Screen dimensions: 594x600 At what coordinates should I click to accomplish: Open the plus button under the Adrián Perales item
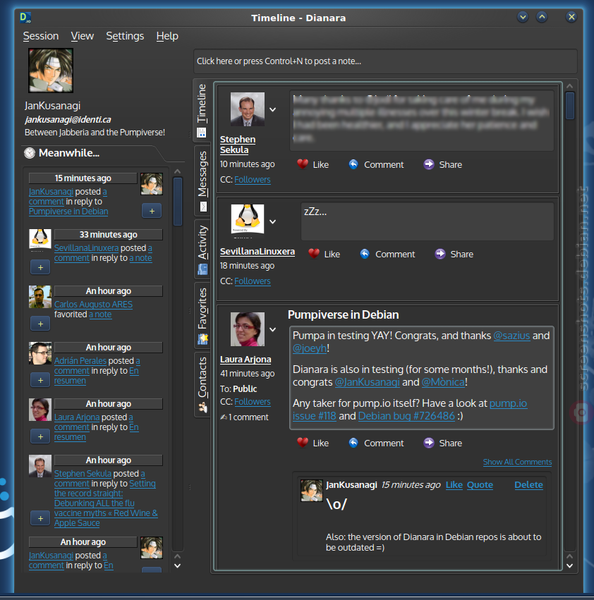coord(40,380)
